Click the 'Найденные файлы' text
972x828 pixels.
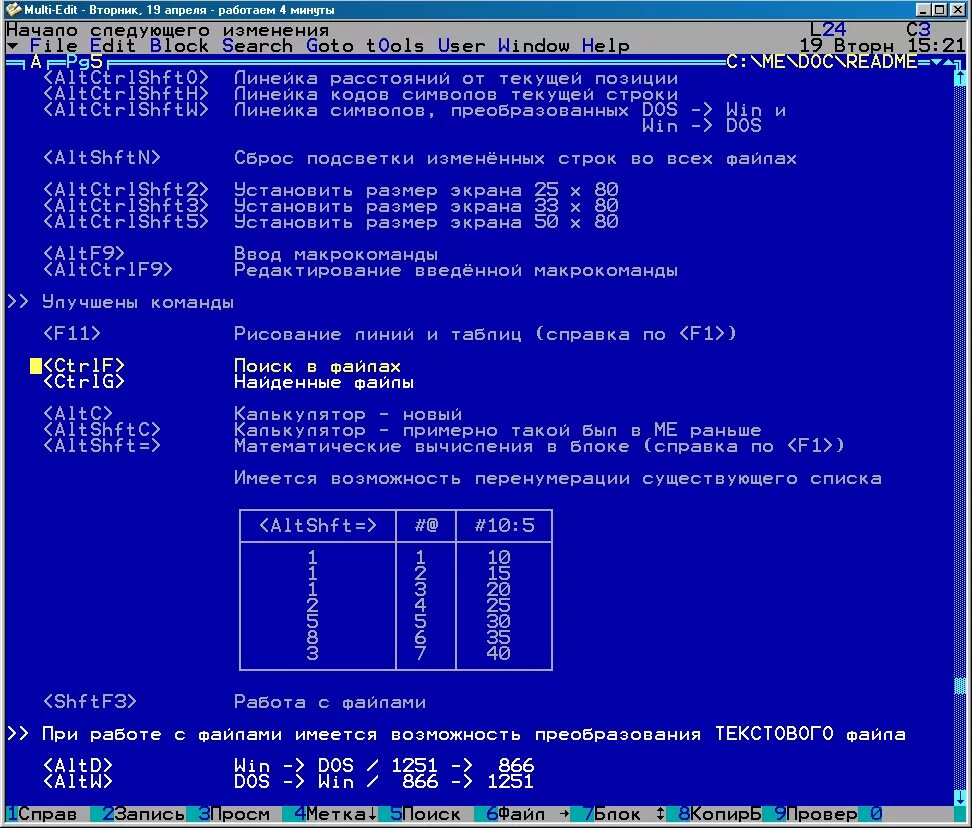click(324, 382)
